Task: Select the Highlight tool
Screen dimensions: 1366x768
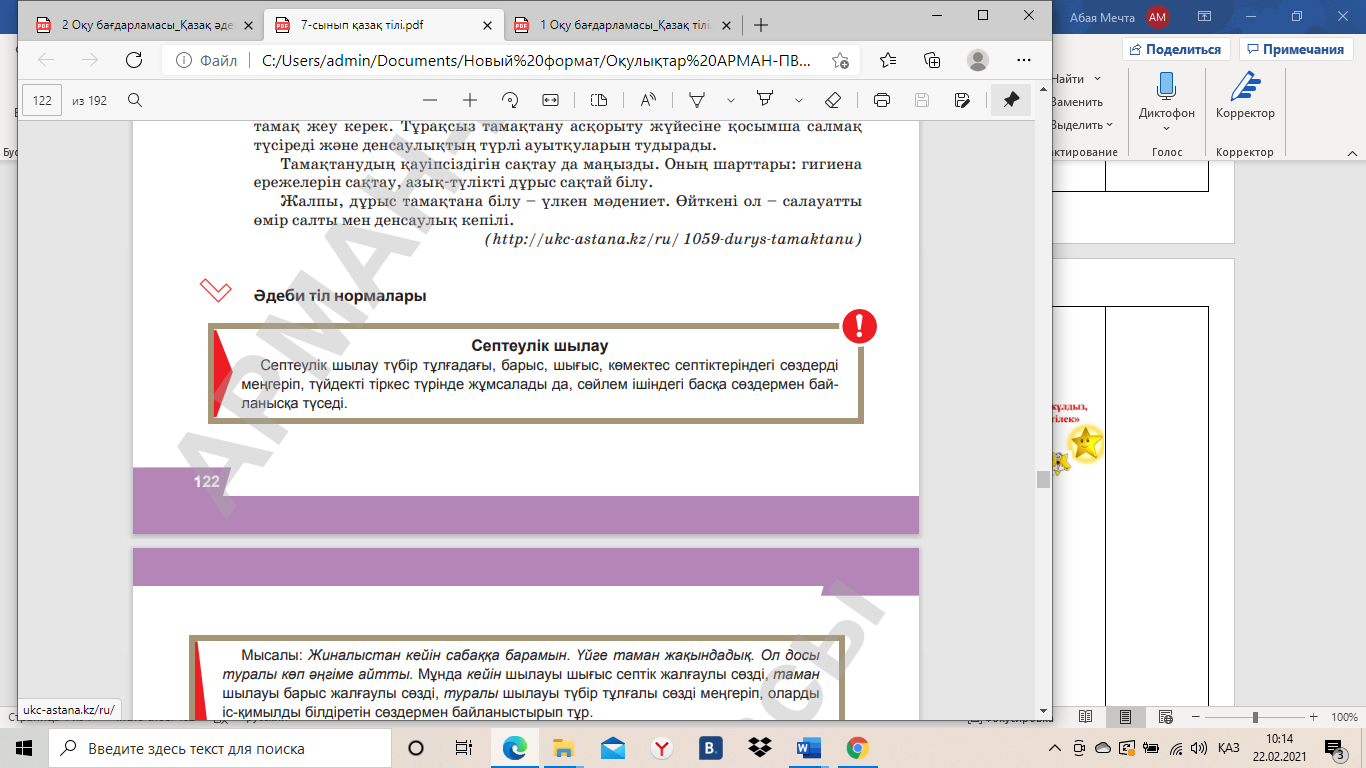Action: [x=766, y=100]
